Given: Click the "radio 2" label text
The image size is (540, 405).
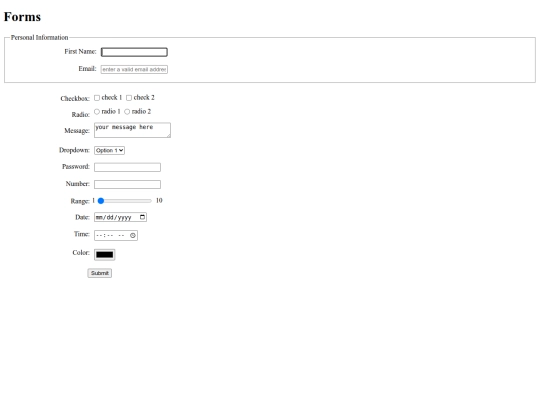Looking at the screenshot, I should (141, 111).
